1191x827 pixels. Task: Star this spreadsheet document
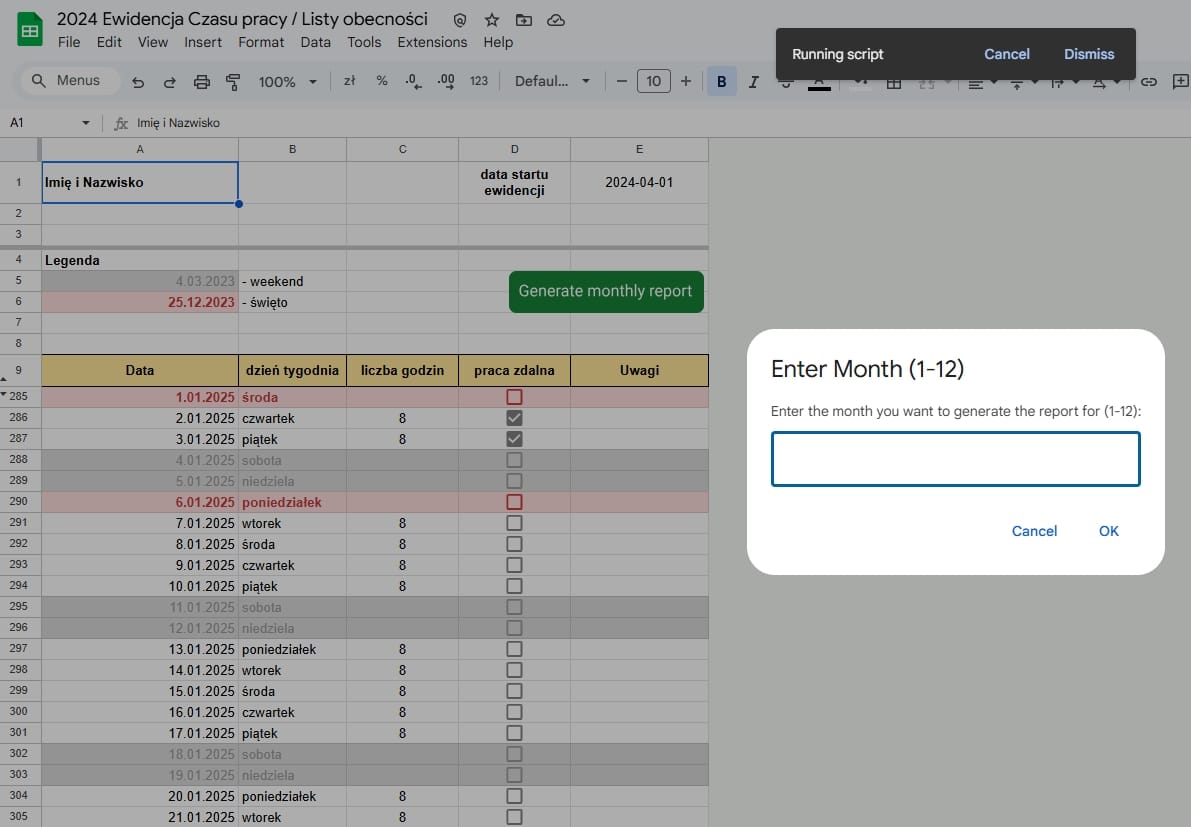(x=492, y=20)
